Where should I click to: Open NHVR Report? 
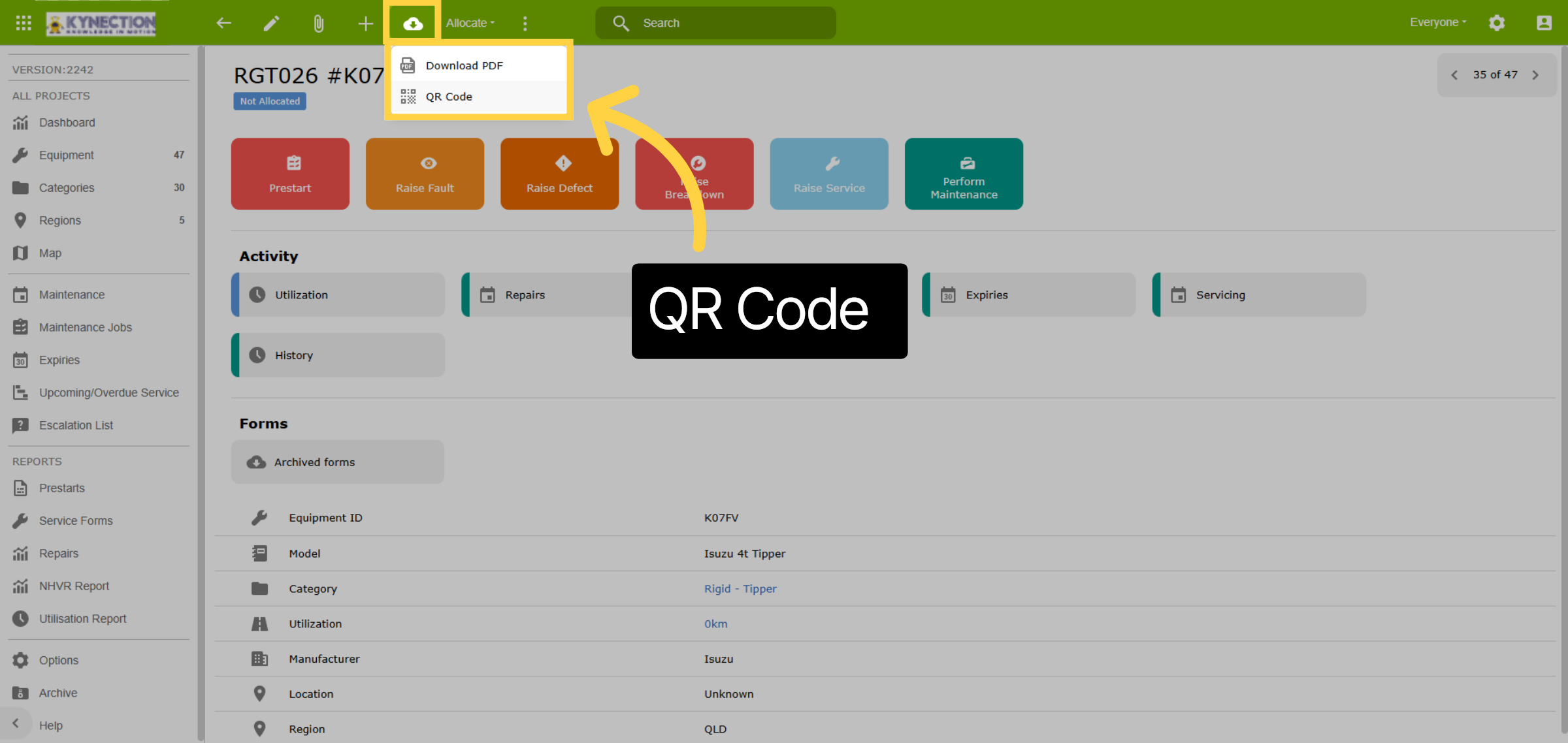point(98,586)
